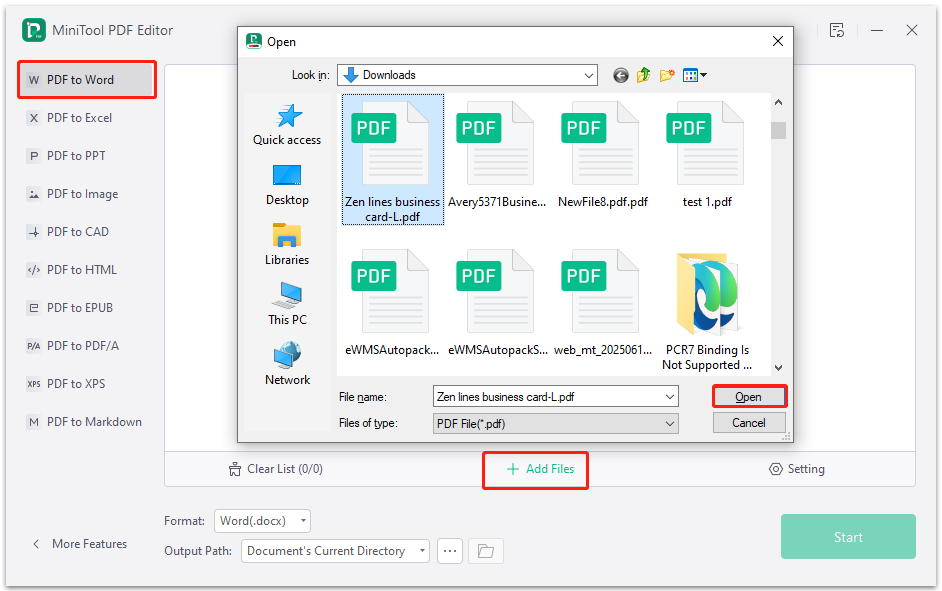Select the web_mt_2025061... PDF file

[x=603, y=302]
